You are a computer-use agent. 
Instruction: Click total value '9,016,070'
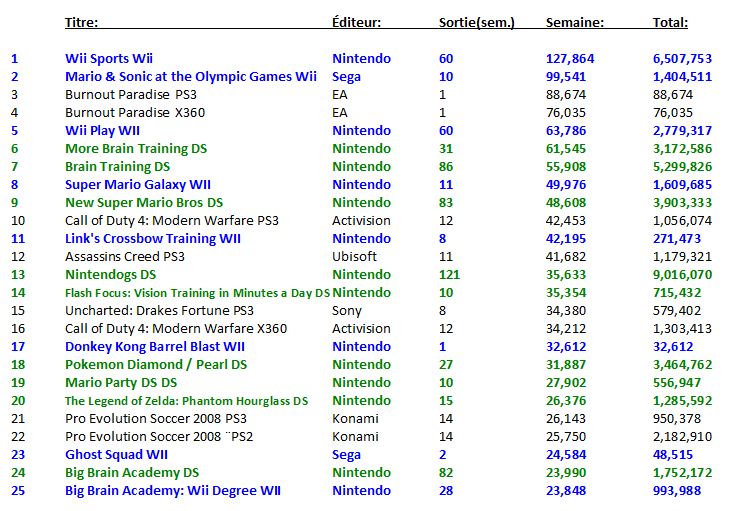682,275
